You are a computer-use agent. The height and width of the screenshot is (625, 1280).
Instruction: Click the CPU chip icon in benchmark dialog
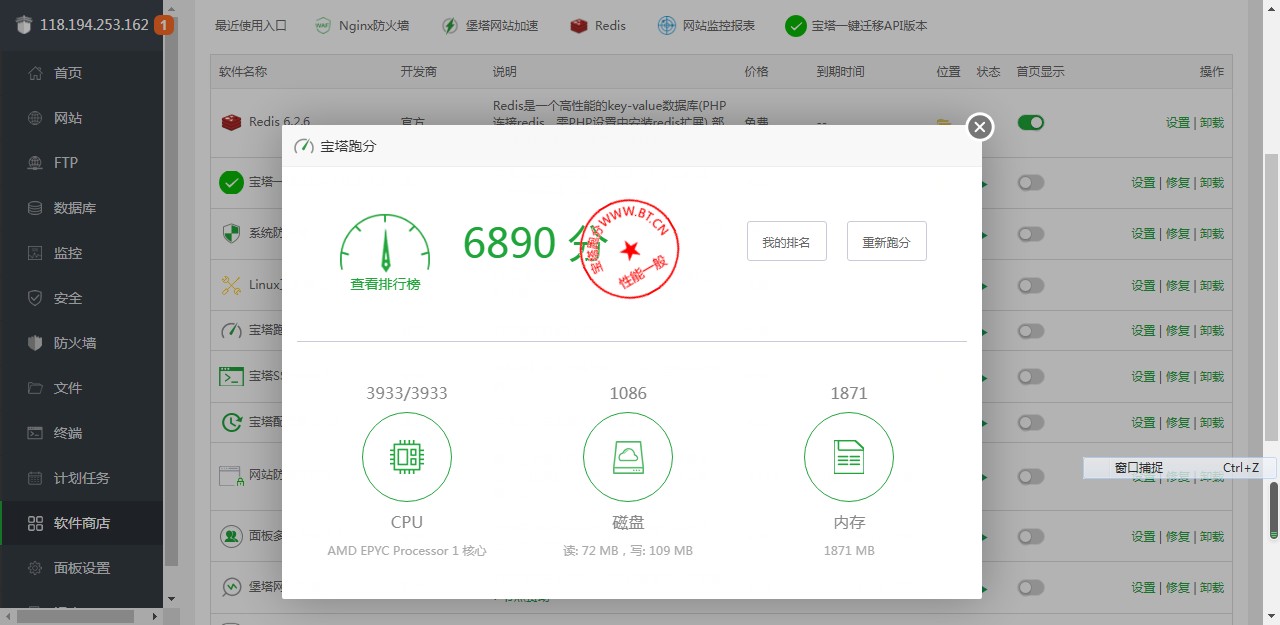point(407,457)
